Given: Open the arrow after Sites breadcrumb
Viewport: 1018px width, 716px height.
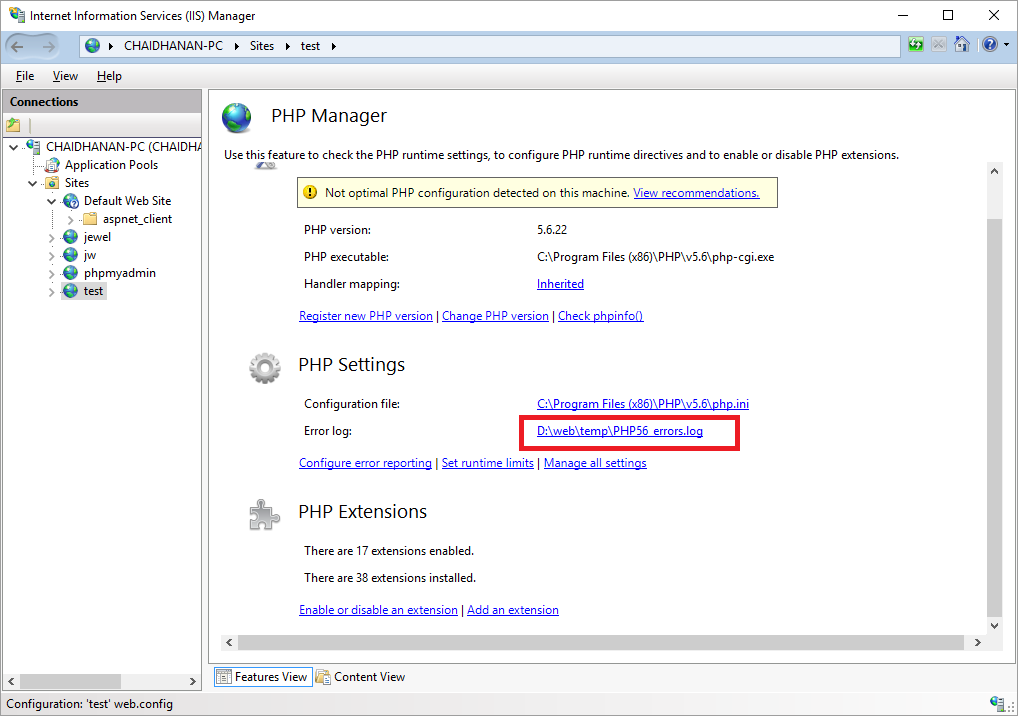Looking at the screenshot, I should (288, 46).
